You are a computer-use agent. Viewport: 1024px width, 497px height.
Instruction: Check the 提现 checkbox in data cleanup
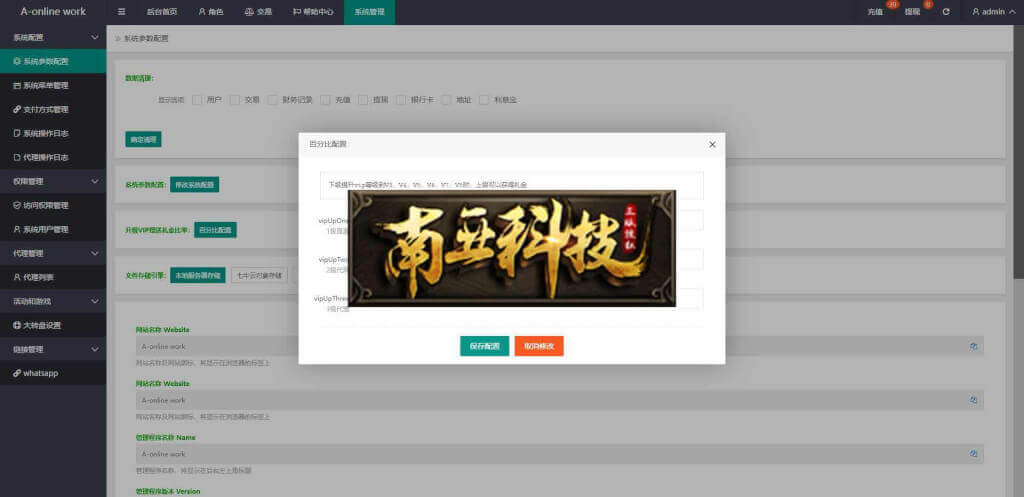pos(363,100)
